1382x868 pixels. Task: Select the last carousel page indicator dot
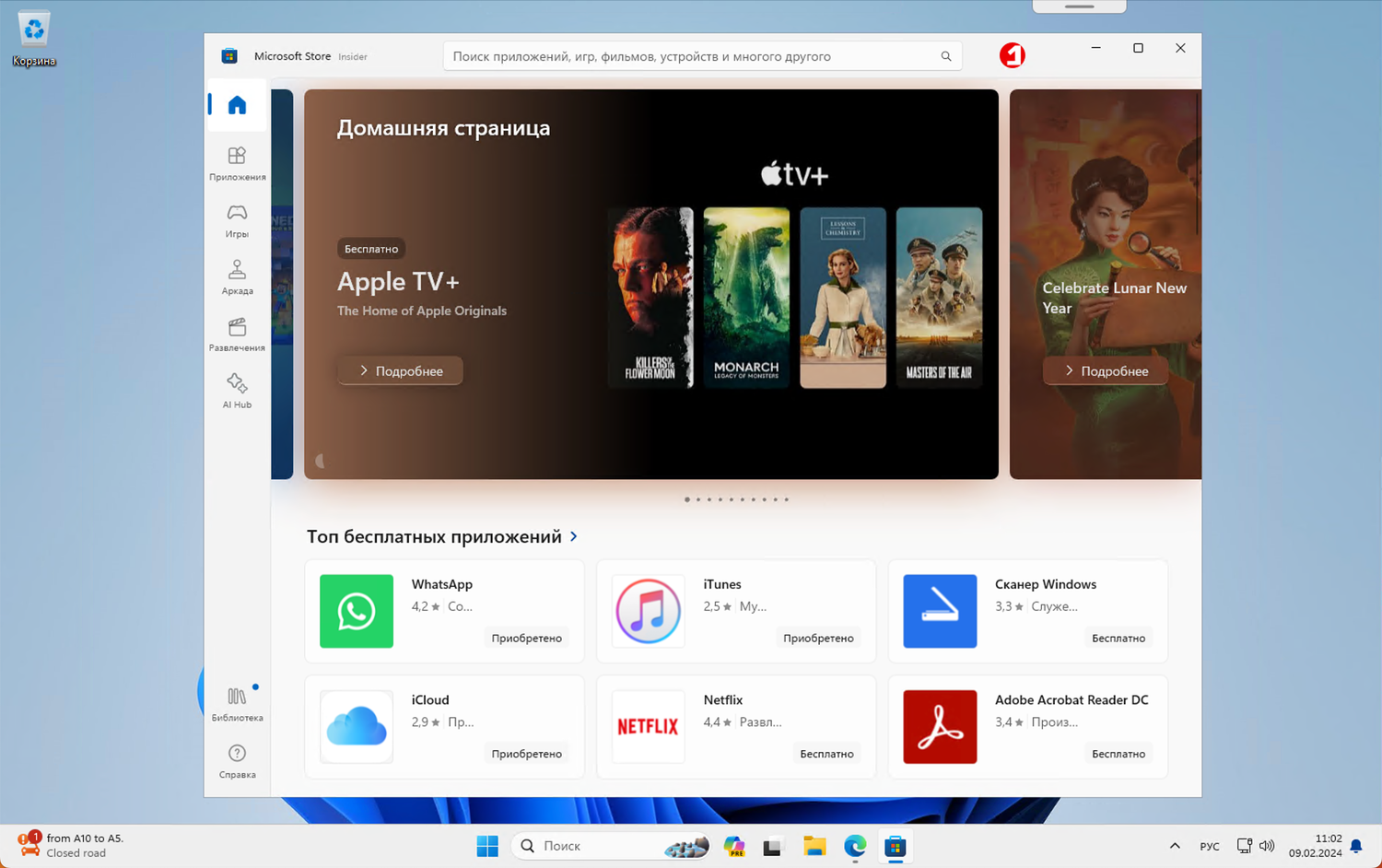tap(786, 499)
